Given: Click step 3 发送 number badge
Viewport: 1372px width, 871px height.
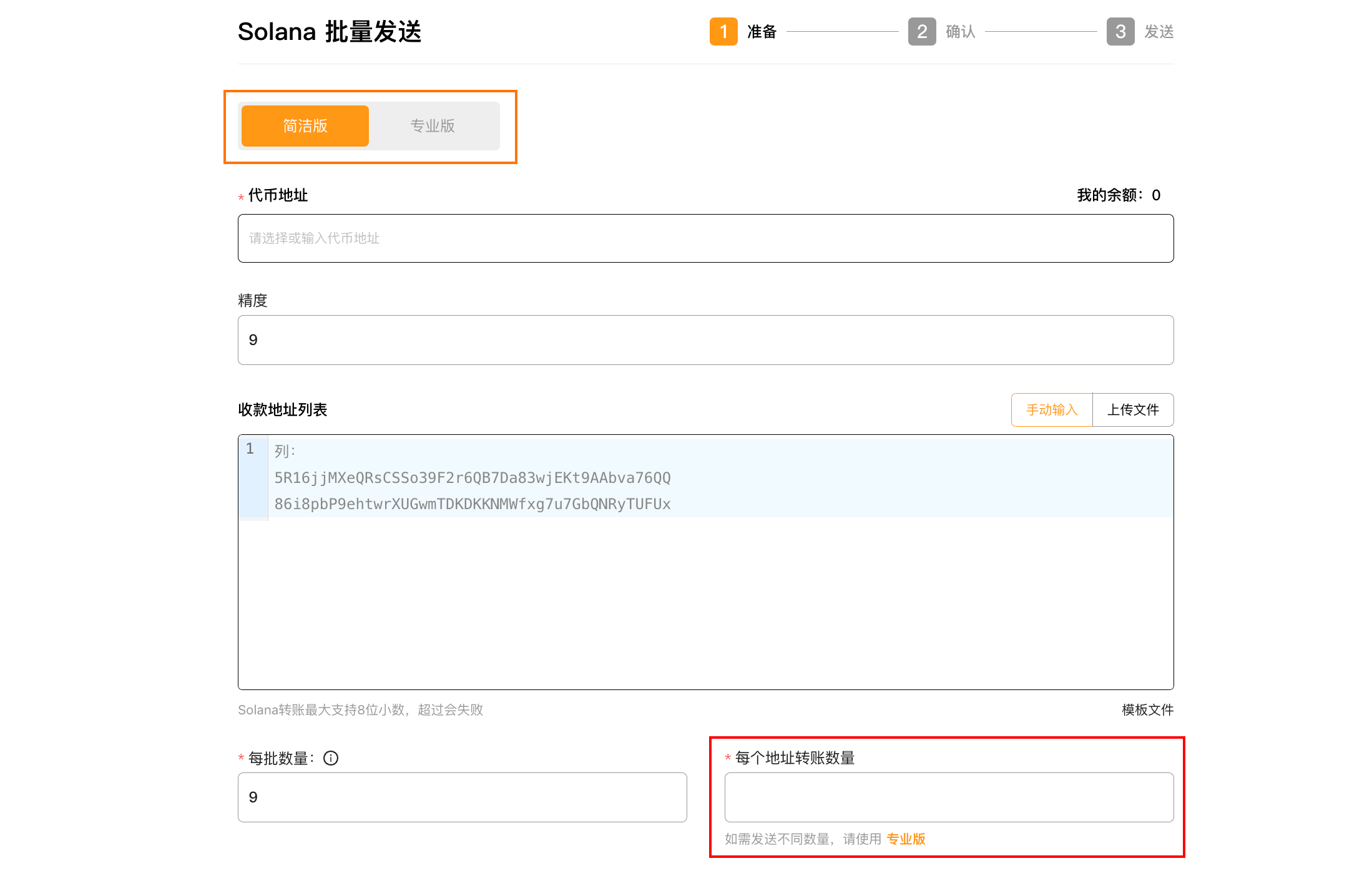Looking at the screenshot, I should click(x=1120, y=31).
